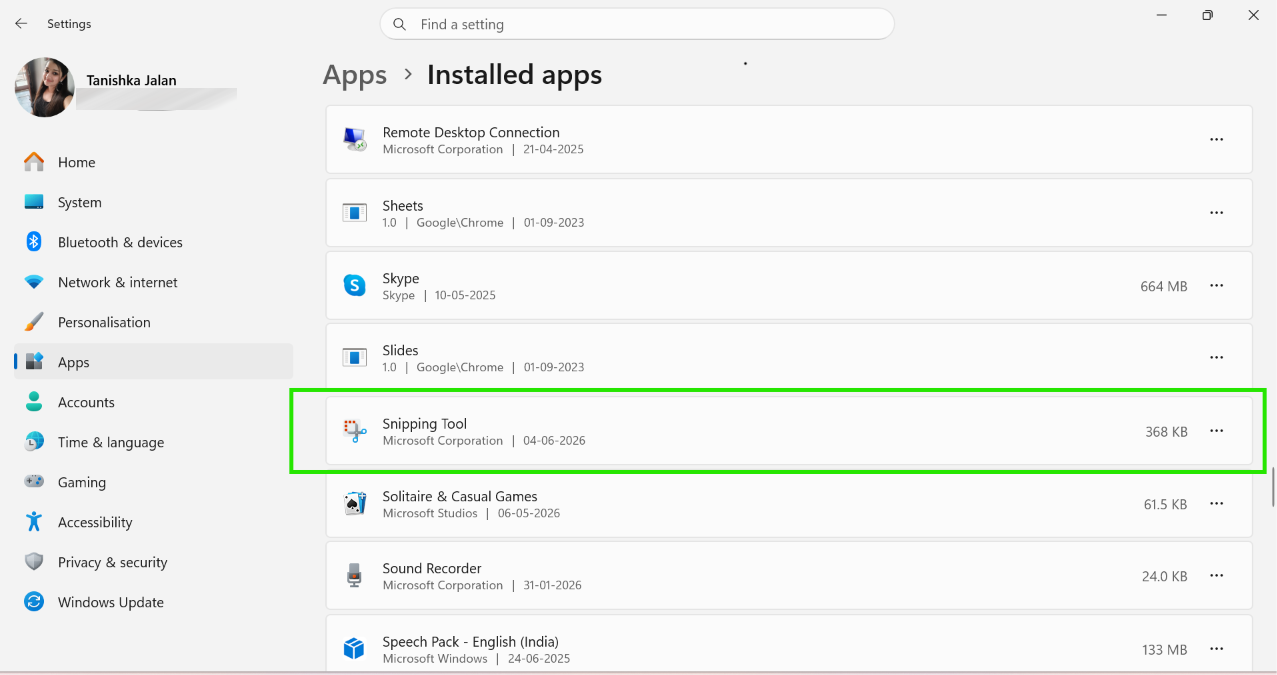The image size is (1277, 675).
Task: Click the 133 MB size value
Action: (x=1165, y=650)
